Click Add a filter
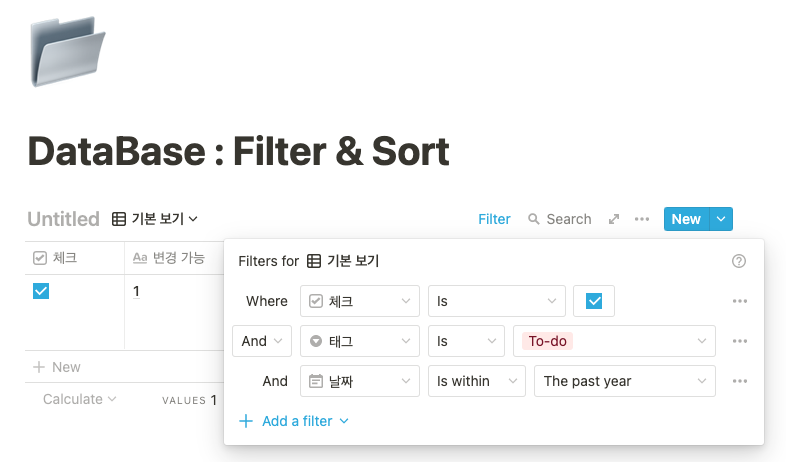Viewport: 786px width, 462px height. (x=294, y=421)
